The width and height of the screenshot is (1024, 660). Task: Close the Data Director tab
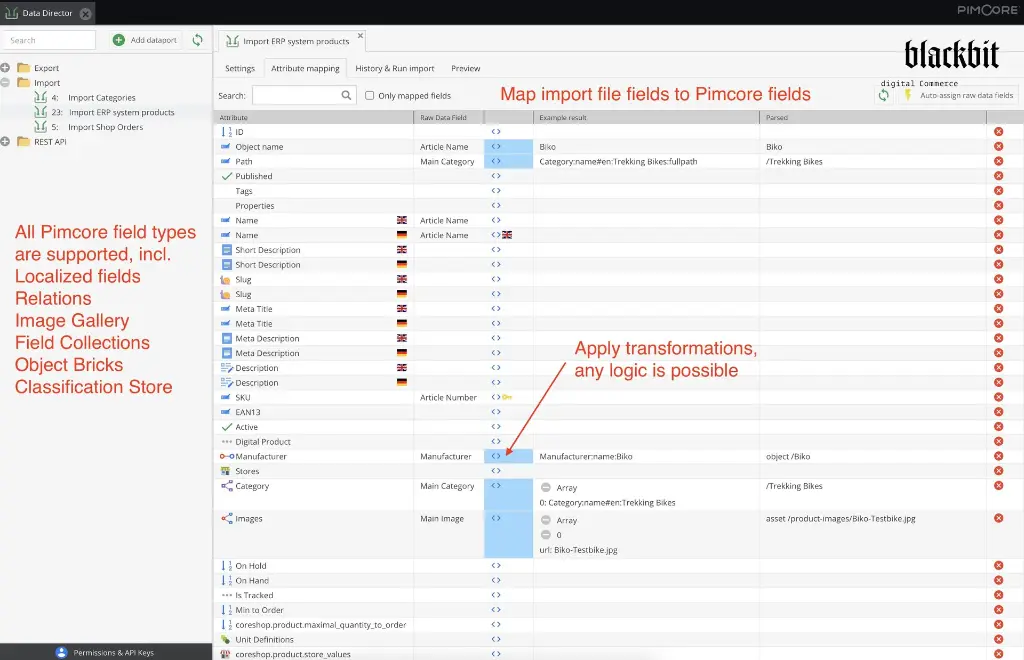[x=86, y=14]
